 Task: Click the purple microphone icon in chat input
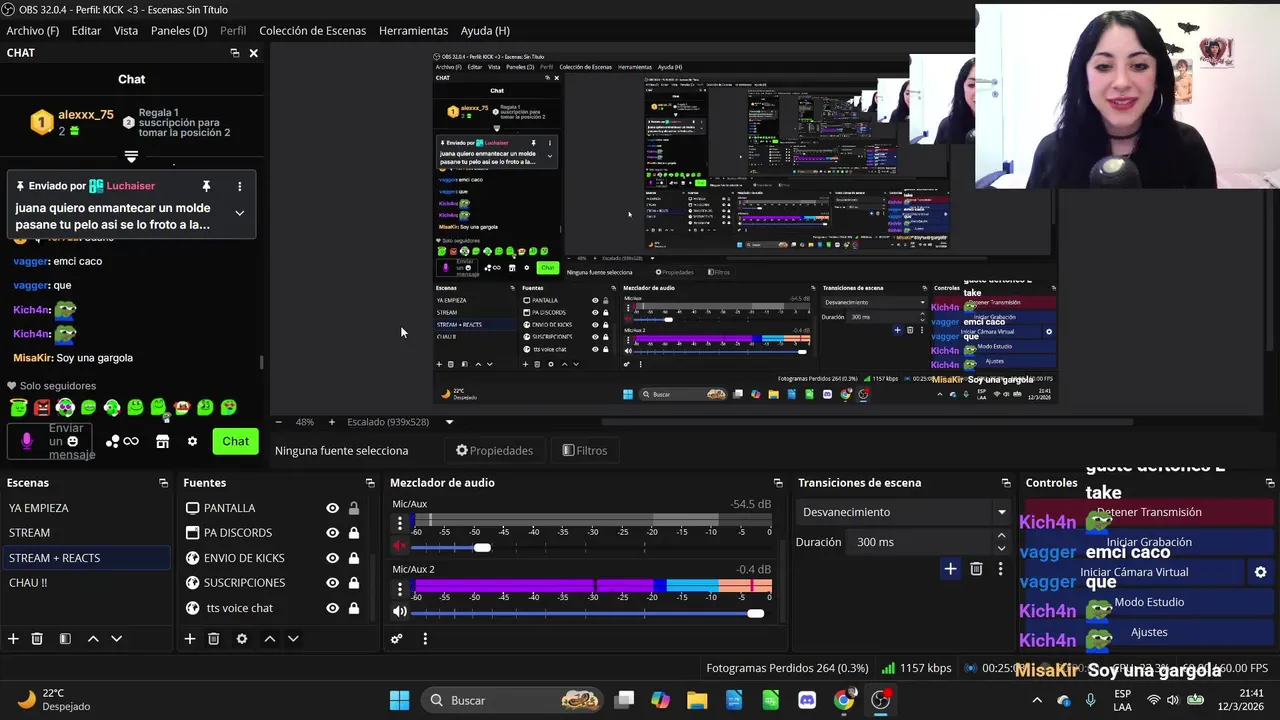[x=27, y=441]
